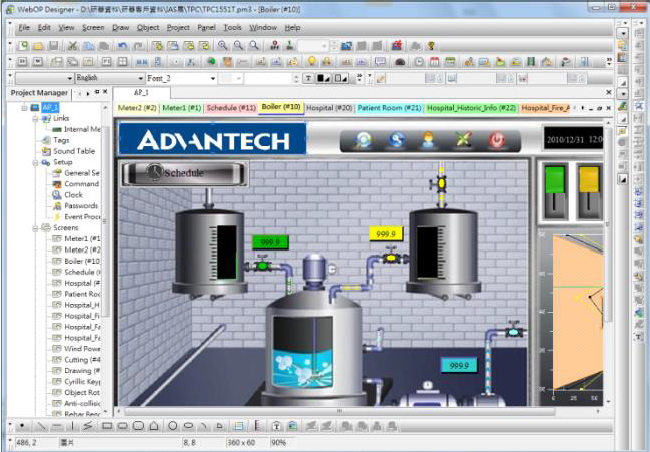Select the ellipse drawing tool
Image resolution: width=650 pixels, height=452 pixels.
click(x=188, y=425)
